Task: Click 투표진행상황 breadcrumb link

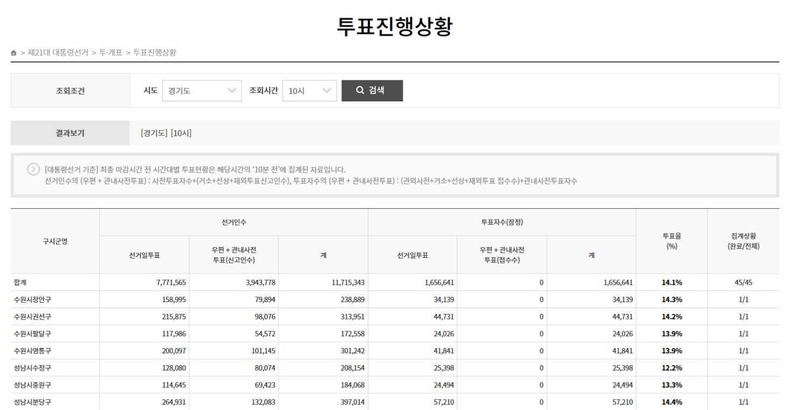Action: tap(155, 52)
